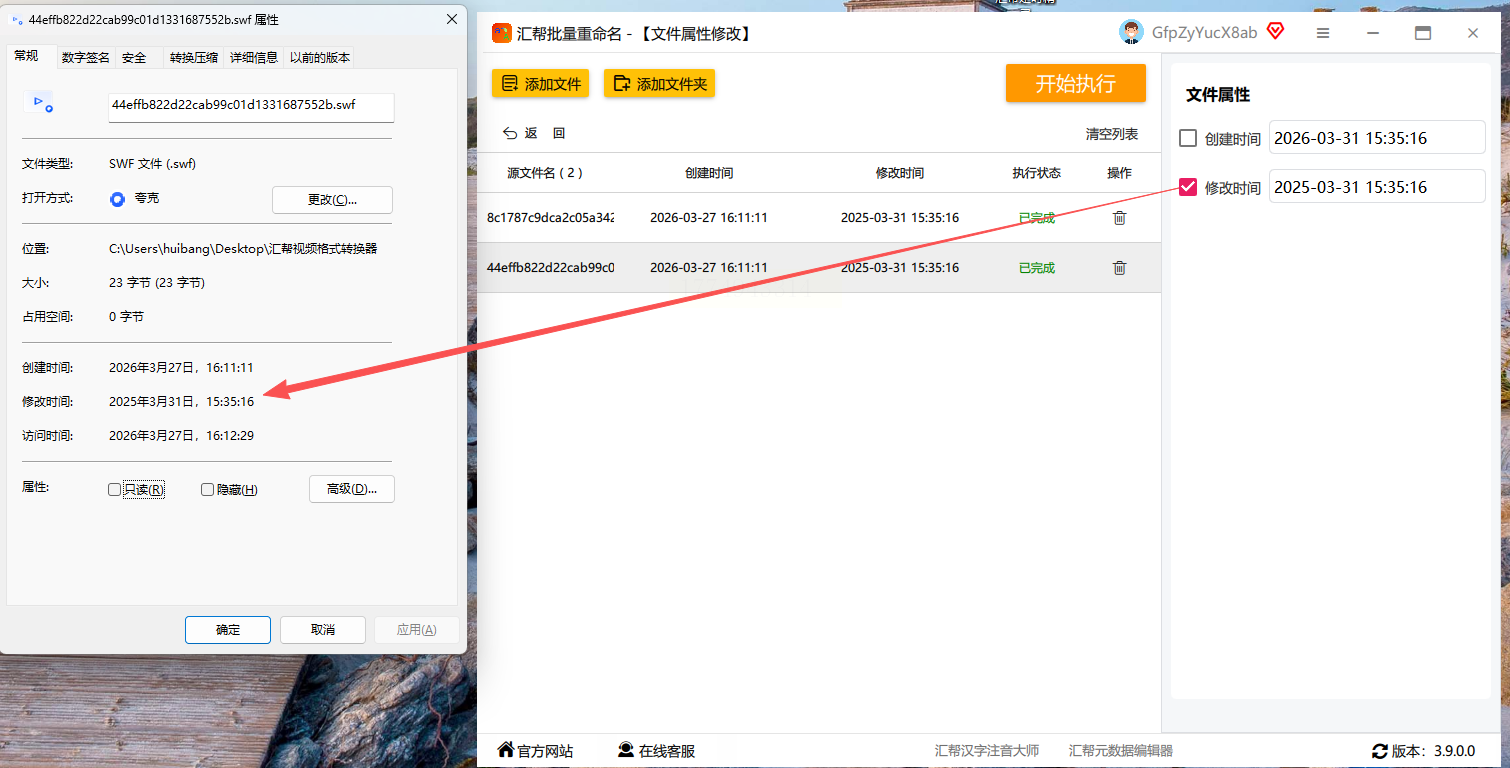Dismiss the properties dialog with 取消
This screenshot has height=768, width=1510.
[323, 630]
